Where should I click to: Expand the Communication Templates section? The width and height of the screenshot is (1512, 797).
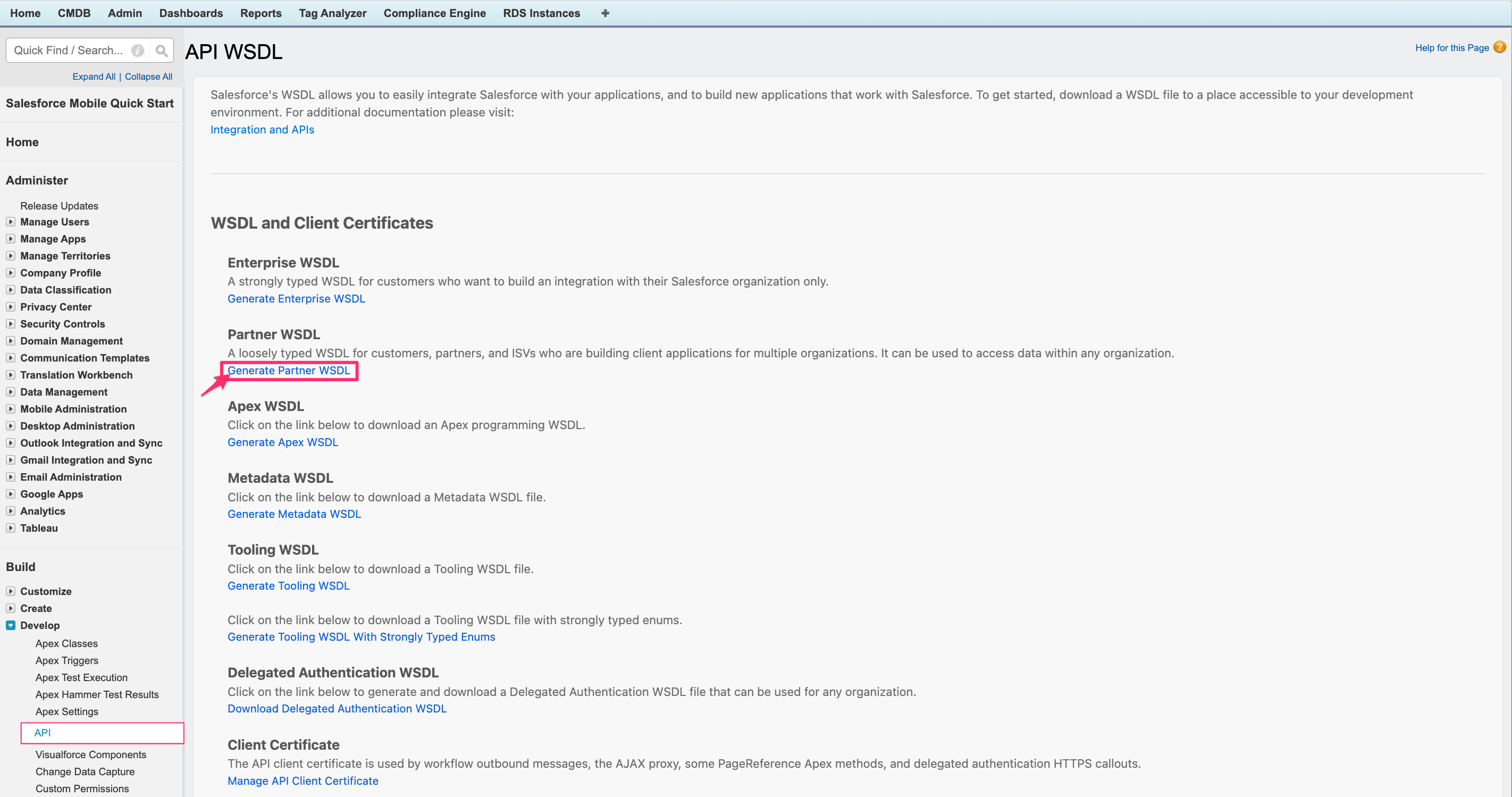pos(11,357)
